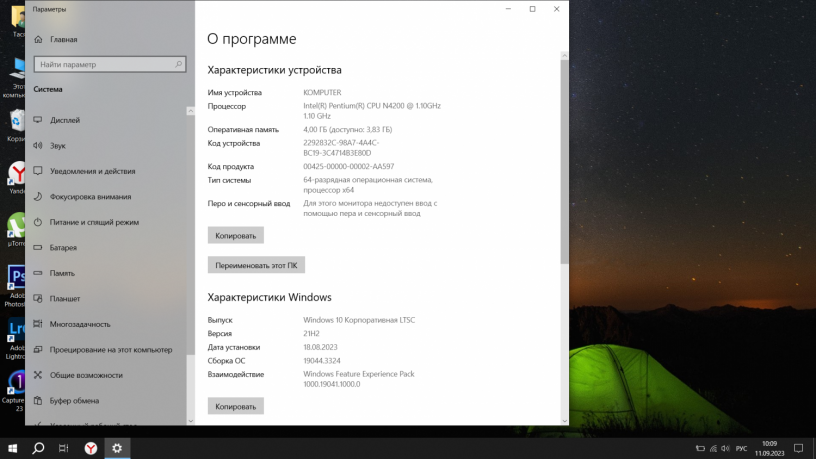816x459 pixels.
Task: Select OS build value 19044.3324
Action: point(322,361)
